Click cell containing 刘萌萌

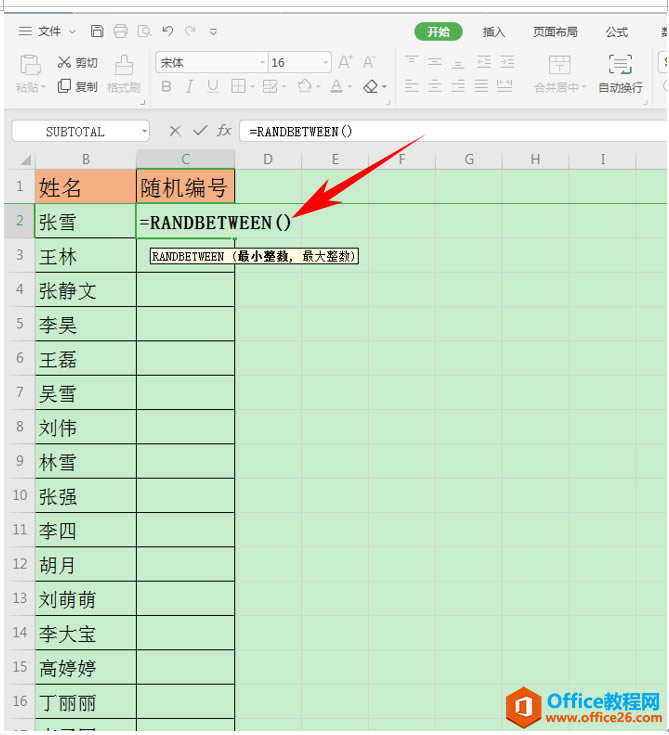86,599
